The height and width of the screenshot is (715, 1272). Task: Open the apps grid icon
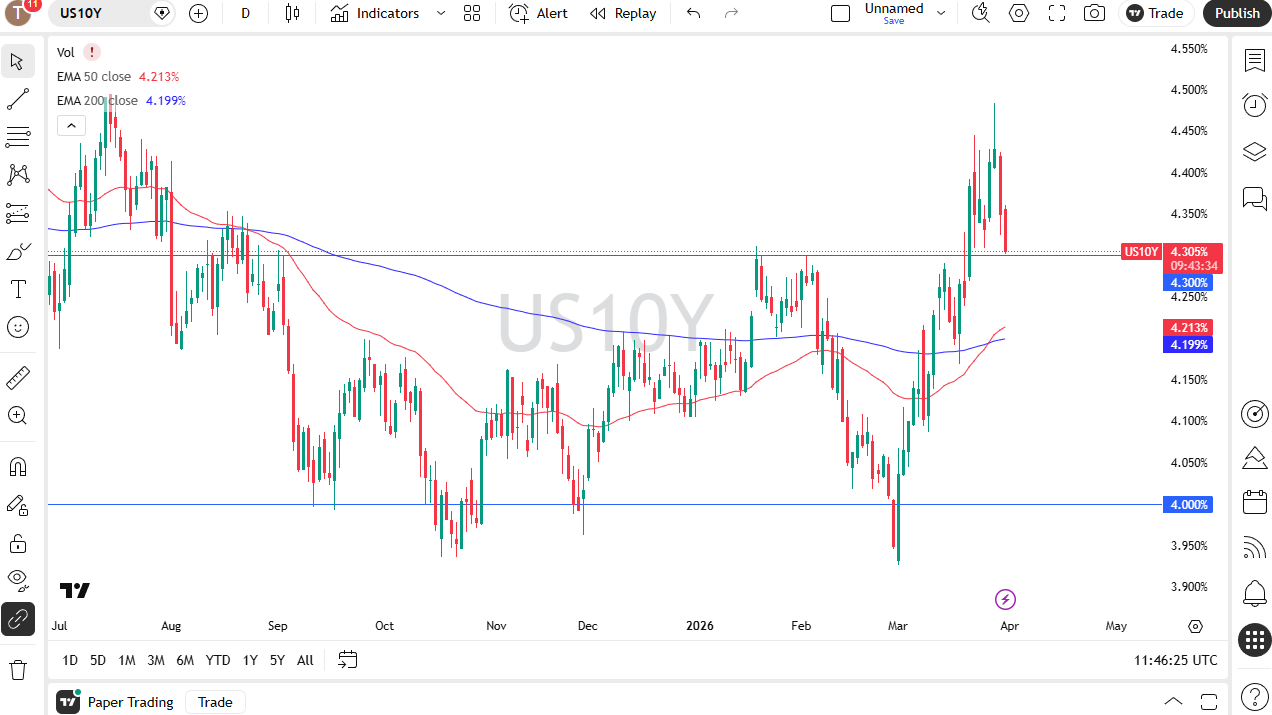1254,640
